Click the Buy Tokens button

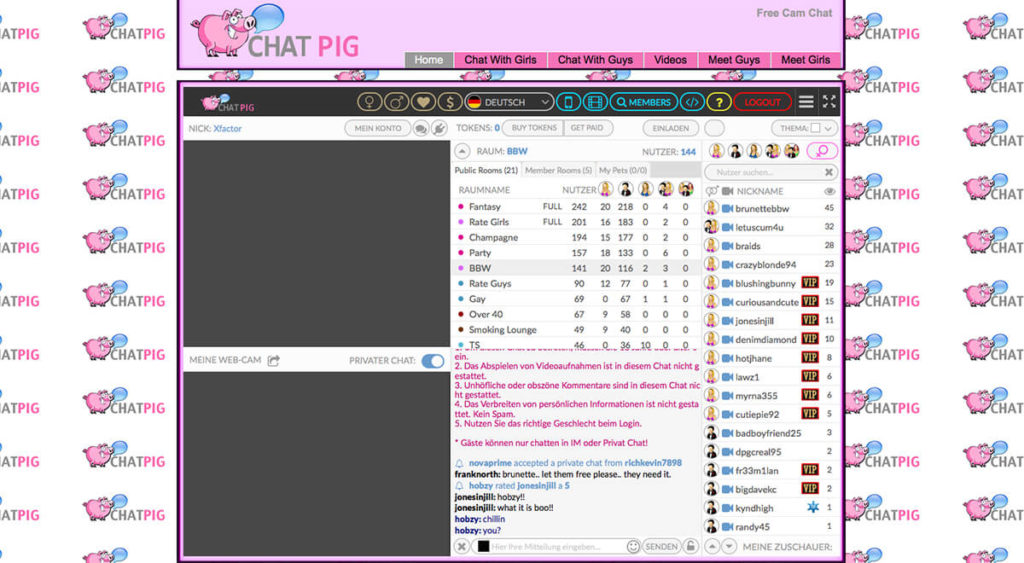tap(534, 128)
